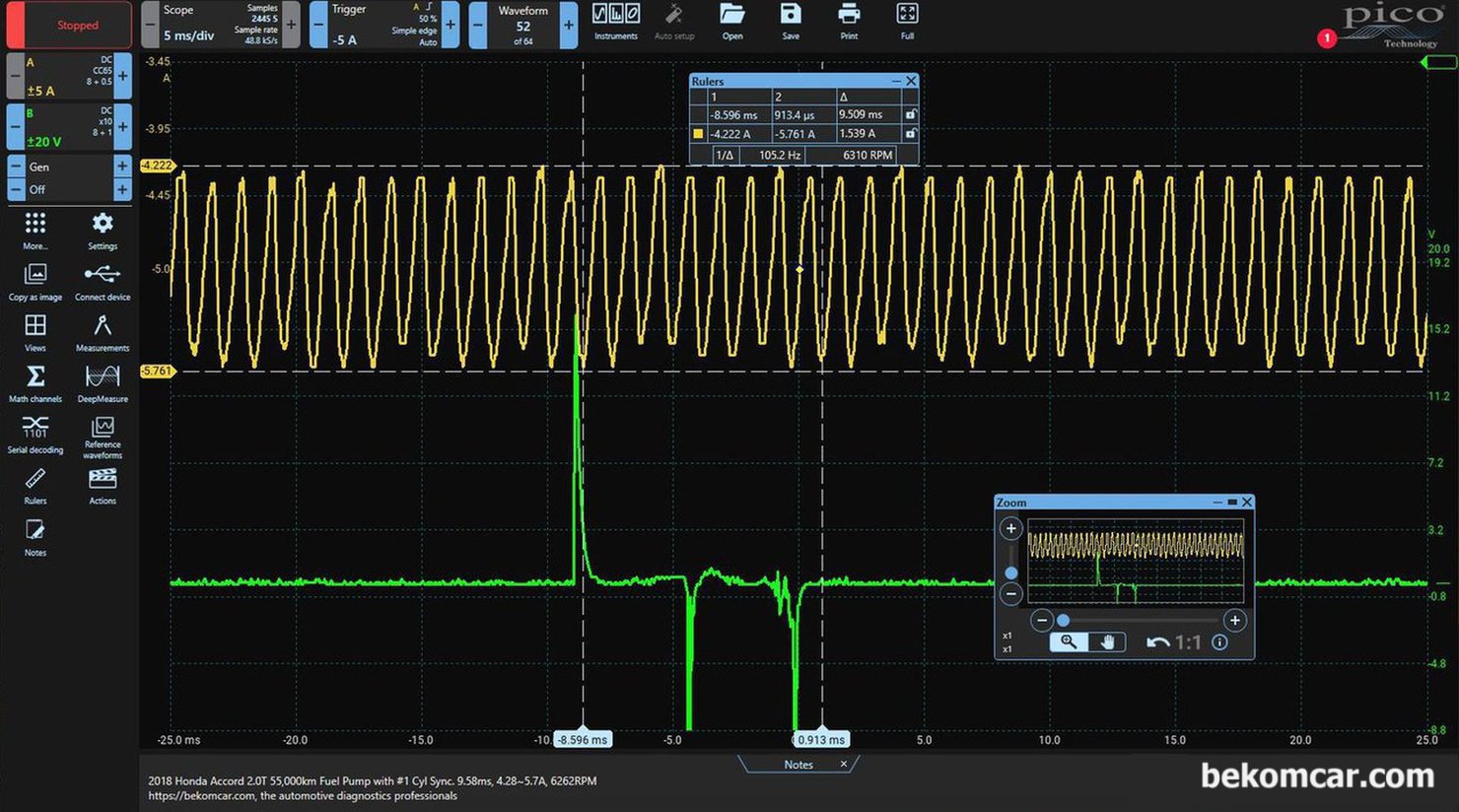
Task: Open the Scope 5 ms/div settings
Action: pos(221,25)
